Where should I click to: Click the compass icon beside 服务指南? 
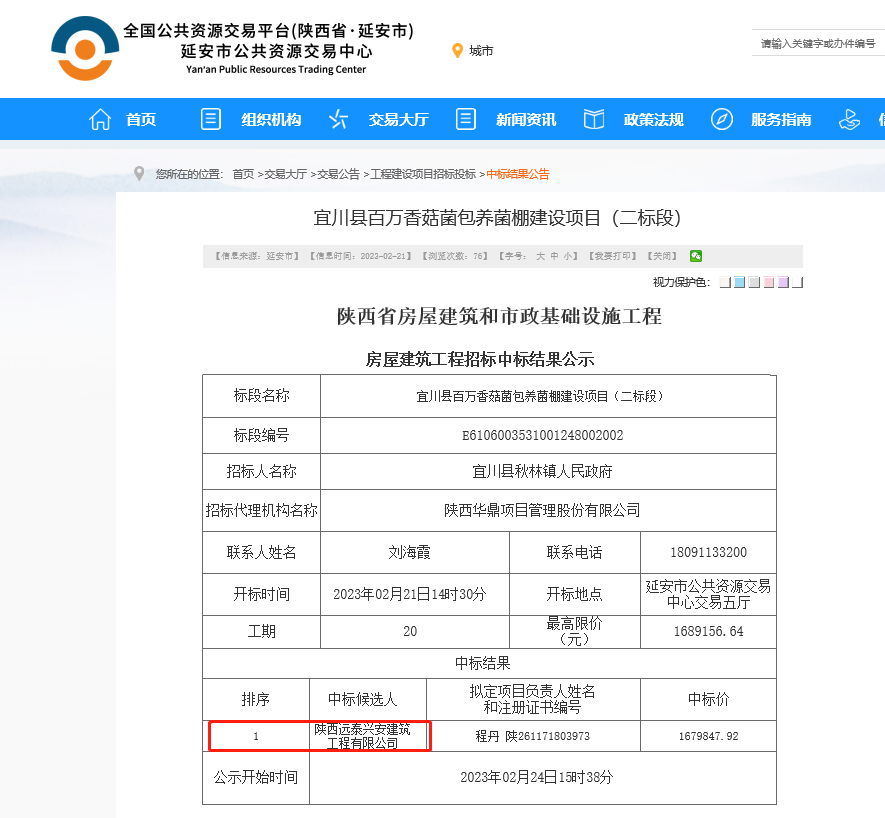[721, 118]
